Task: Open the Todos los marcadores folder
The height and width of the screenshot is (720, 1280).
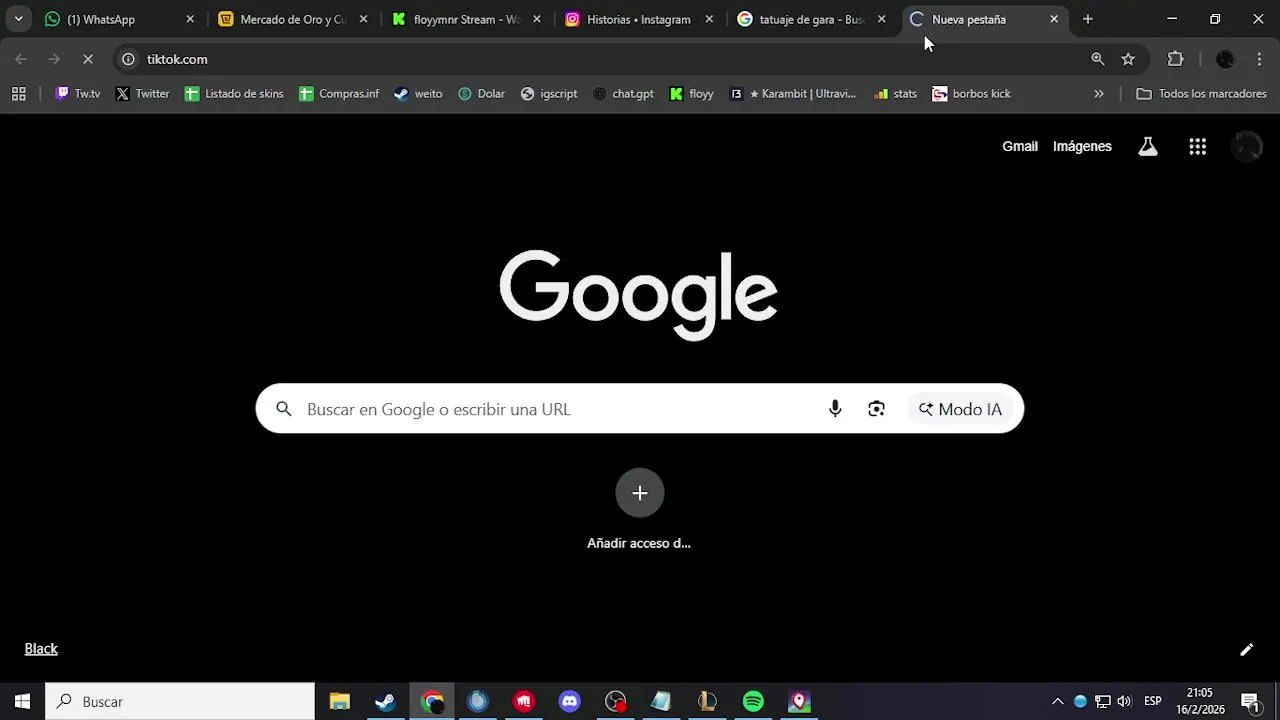Action: (1201, 94)
